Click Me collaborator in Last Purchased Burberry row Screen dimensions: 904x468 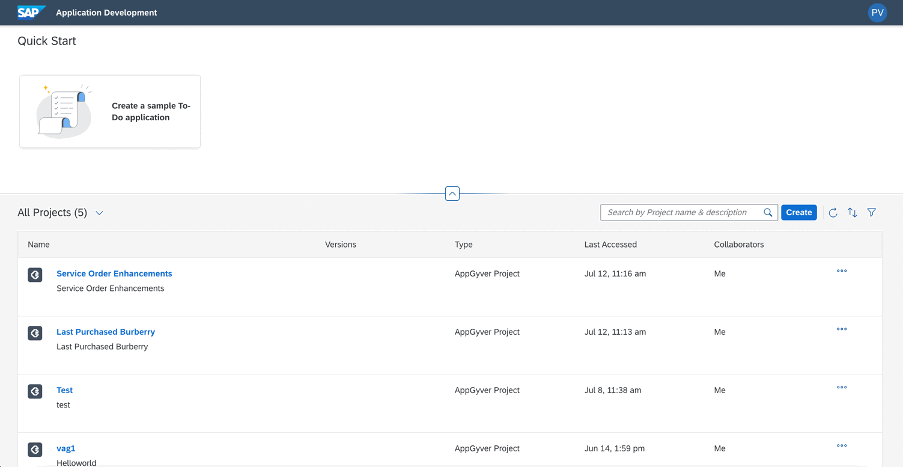tap(720, 332)
